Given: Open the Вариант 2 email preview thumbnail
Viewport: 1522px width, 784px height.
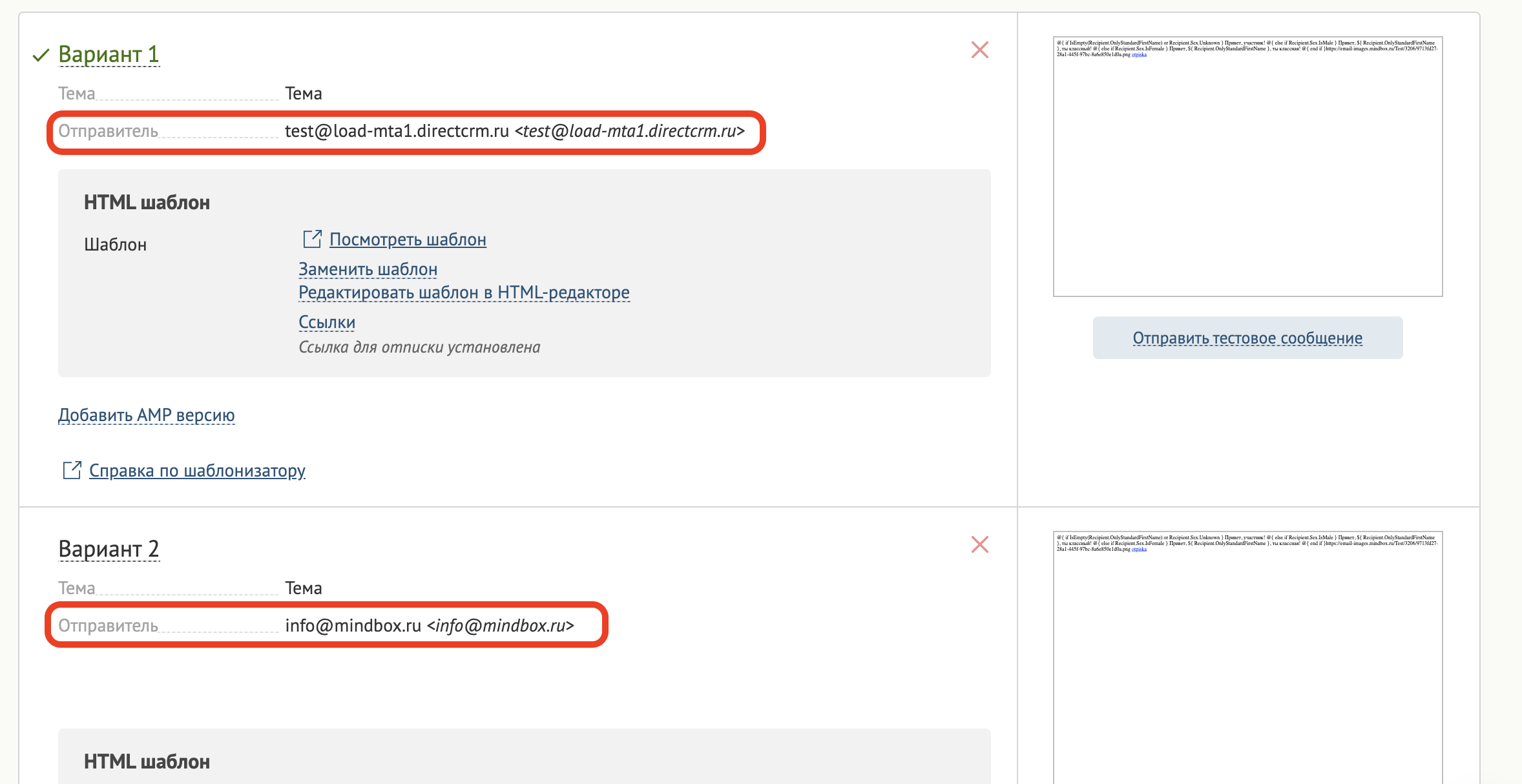Looking at the screenshot, I should pos(1247,657).
